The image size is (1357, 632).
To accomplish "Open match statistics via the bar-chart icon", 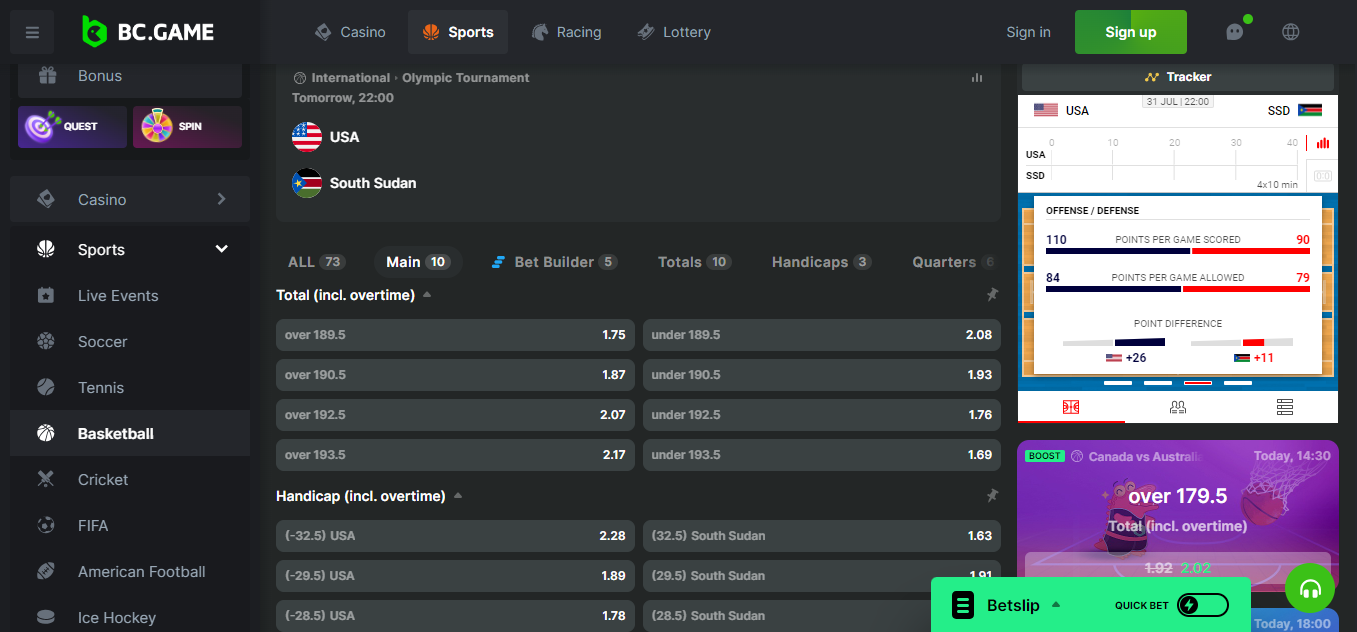I will [976, 76].
